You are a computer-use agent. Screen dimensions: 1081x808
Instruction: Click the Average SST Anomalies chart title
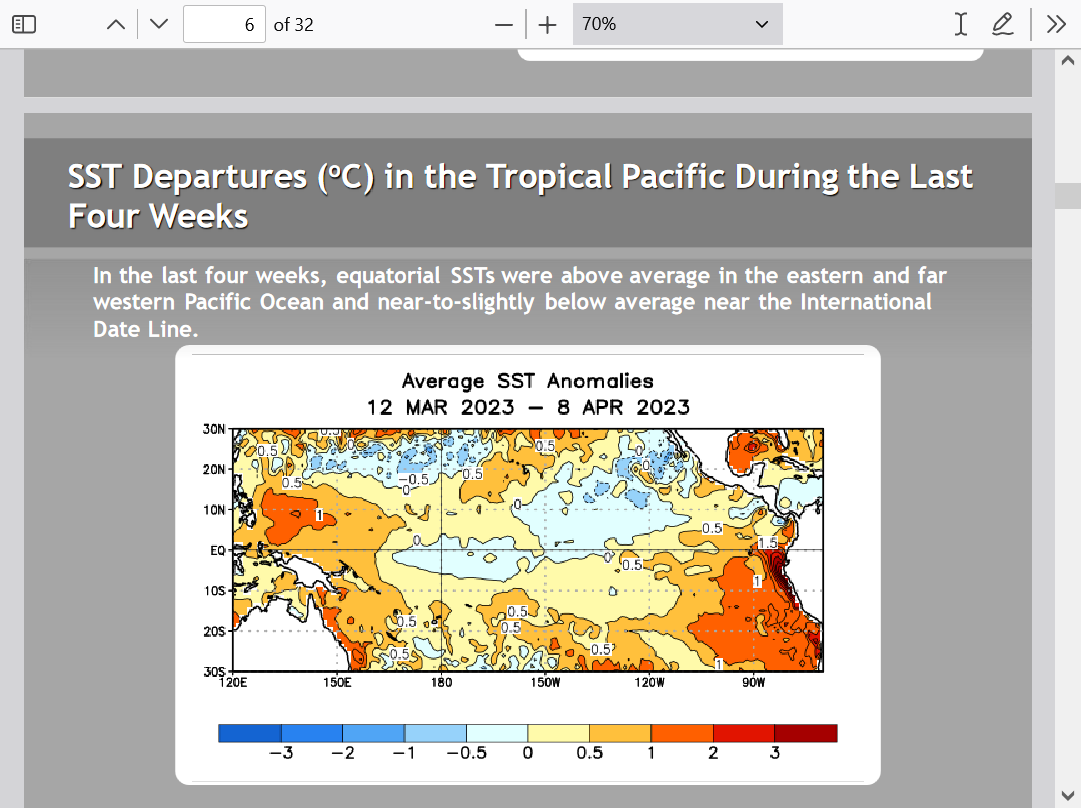pyautogui.click(x=527, y=381)
